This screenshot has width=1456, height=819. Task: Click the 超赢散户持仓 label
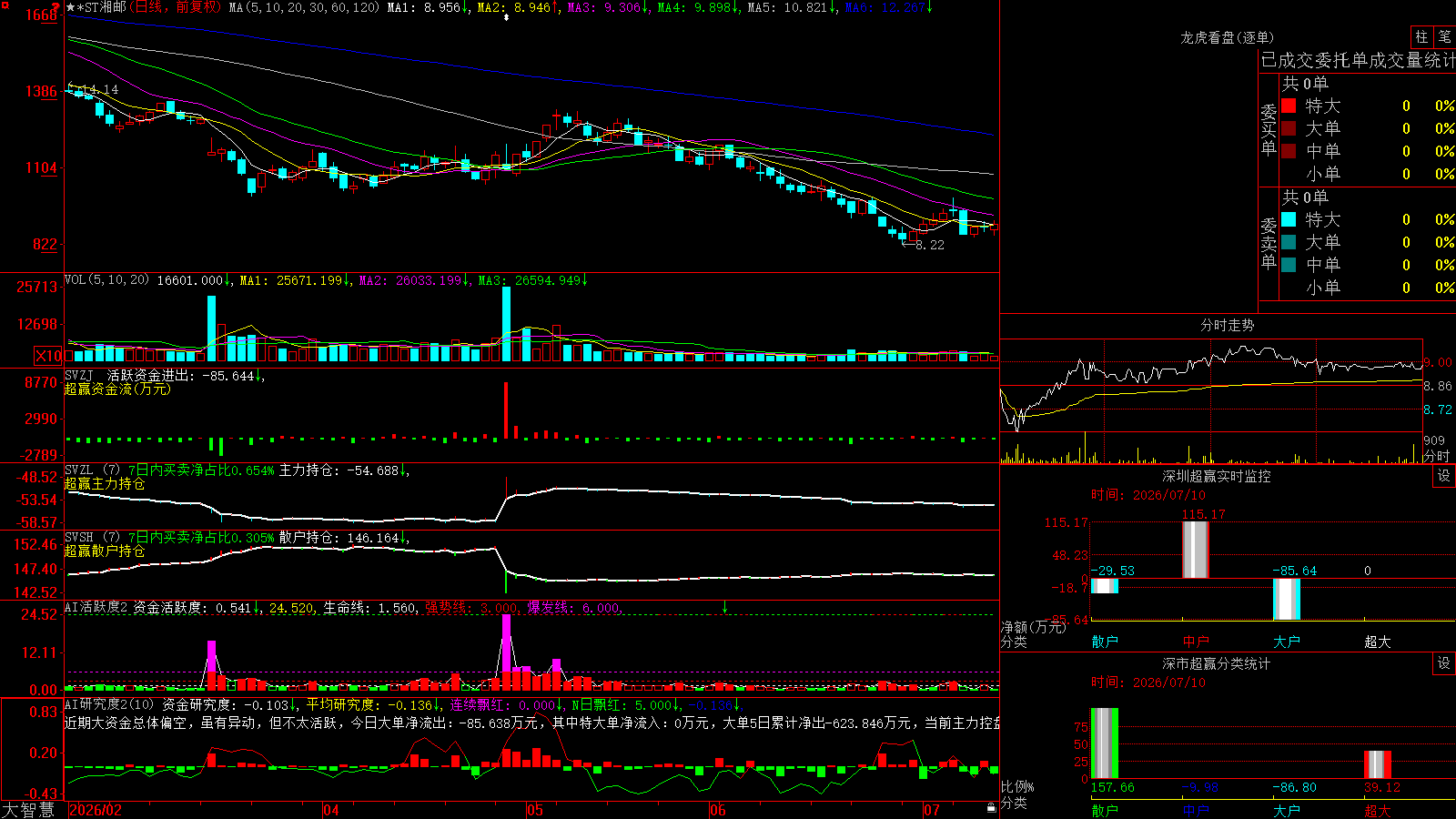(x=105, y=551)
